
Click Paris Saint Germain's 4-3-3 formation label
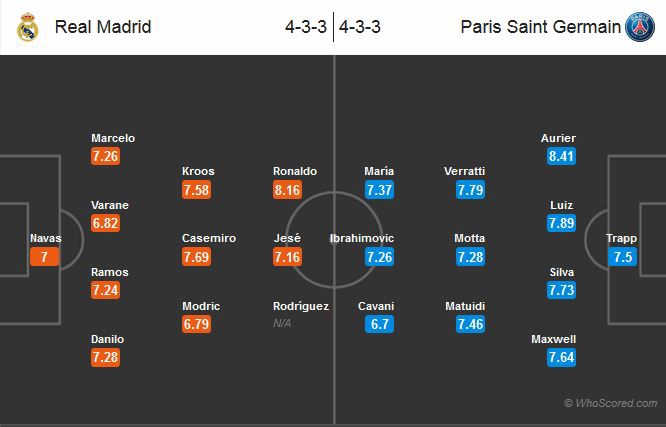click(361, 27)
